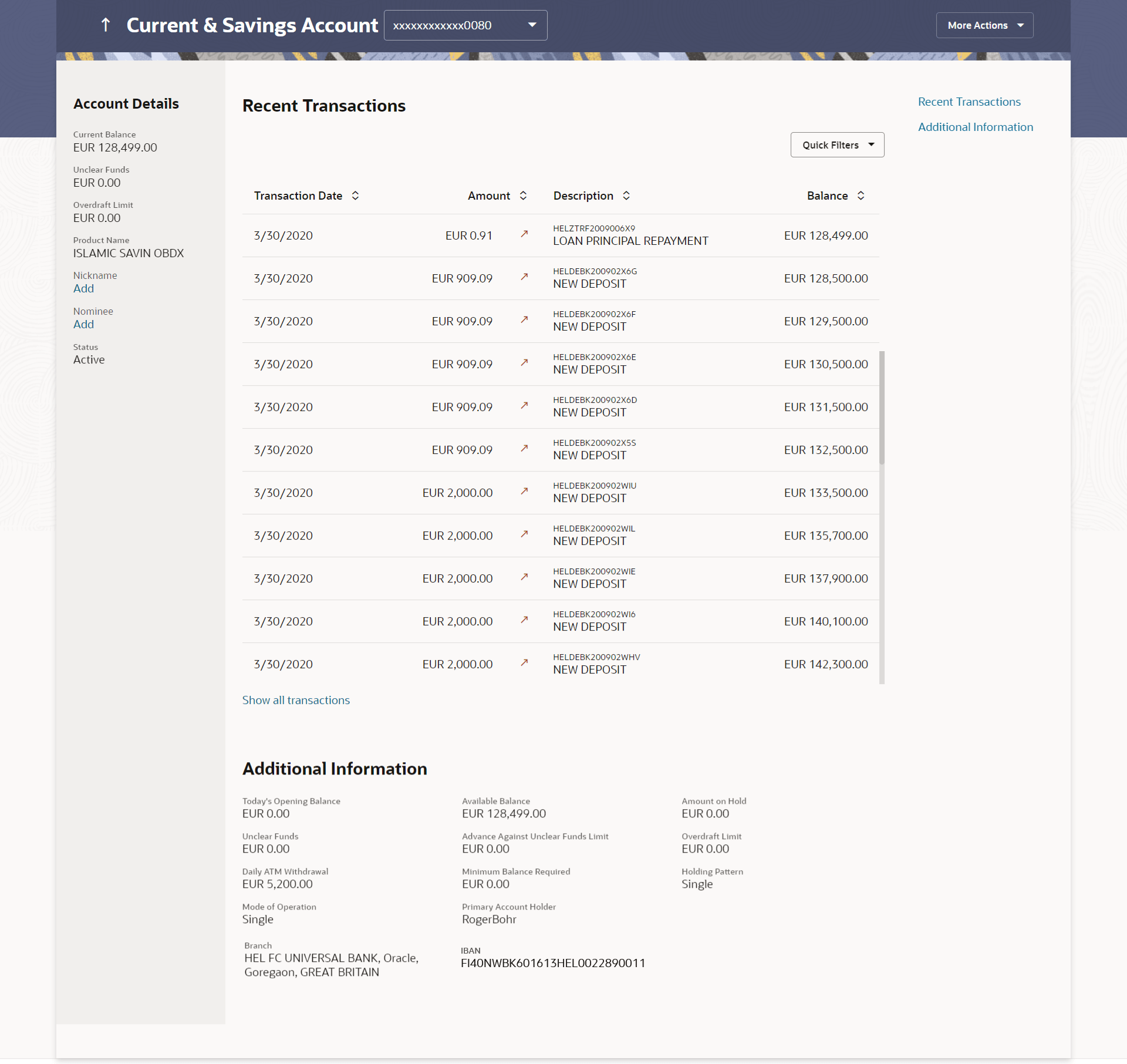Click arrow icon on LOAN PRINCIPAL REPAYMENT row
This screenshot has width=1127, height=1064.
point(524,234)
